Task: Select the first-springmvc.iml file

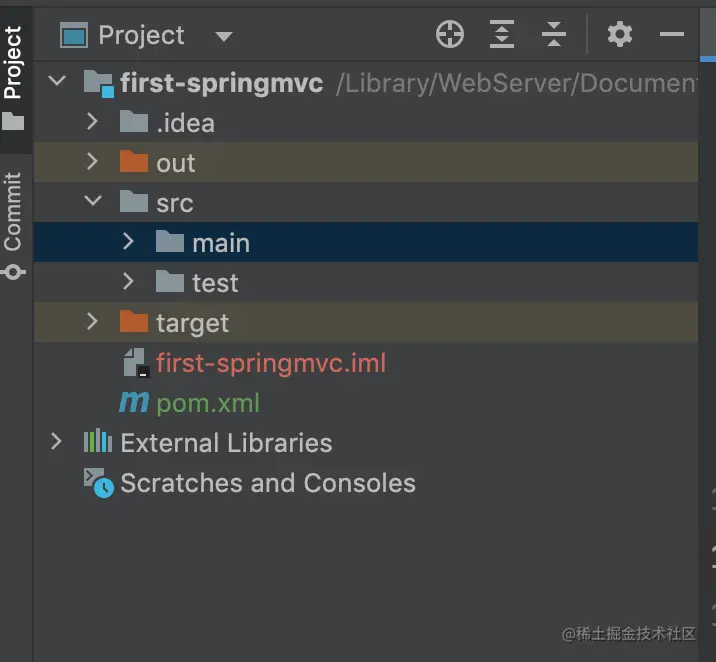Action: (x=270, y=363)
